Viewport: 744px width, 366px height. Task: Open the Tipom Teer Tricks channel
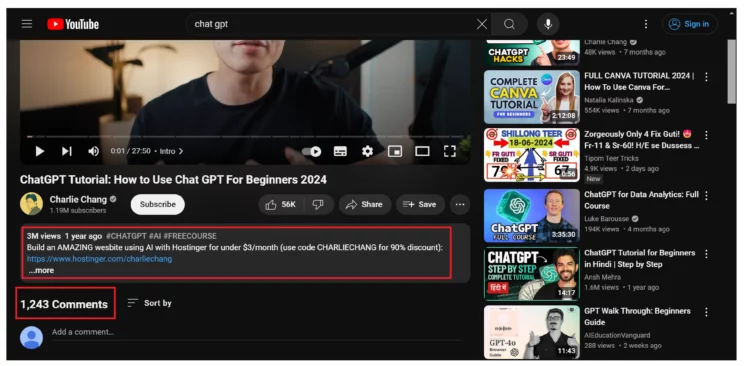coord(611,159)
